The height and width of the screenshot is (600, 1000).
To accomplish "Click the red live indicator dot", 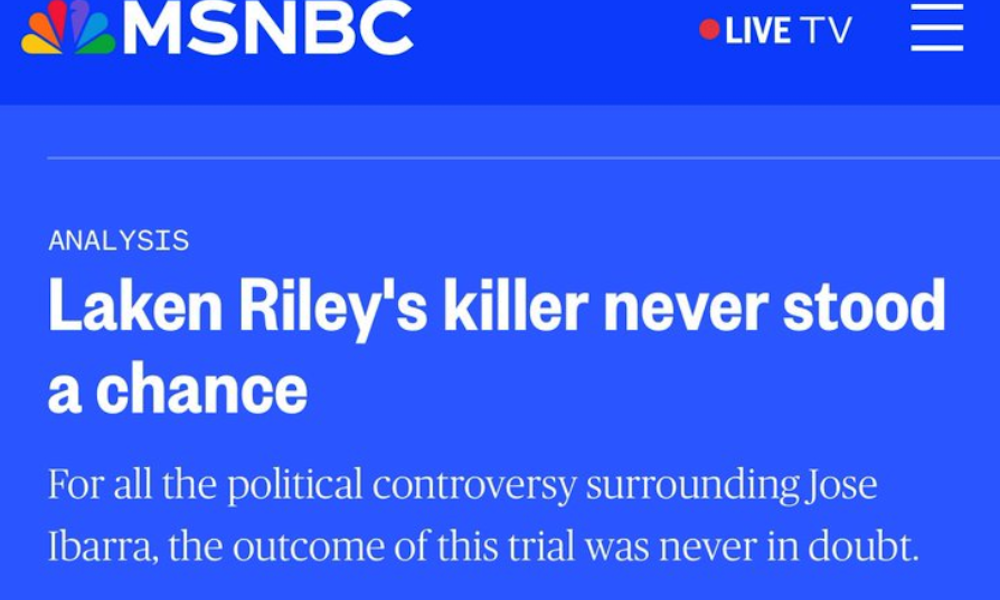I will (709, 29).
